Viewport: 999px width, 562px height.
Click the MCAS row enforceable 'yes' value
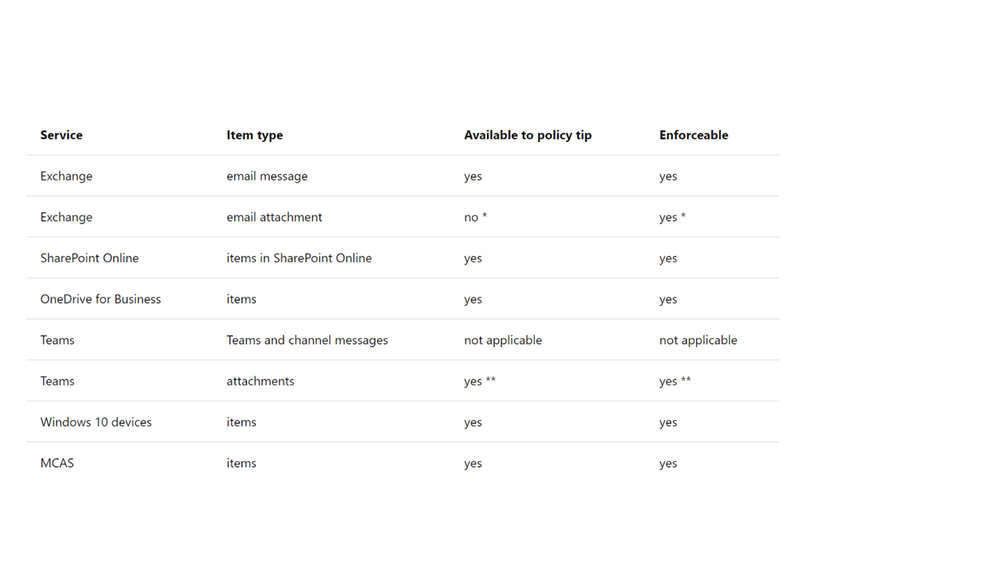coord(668,464)
